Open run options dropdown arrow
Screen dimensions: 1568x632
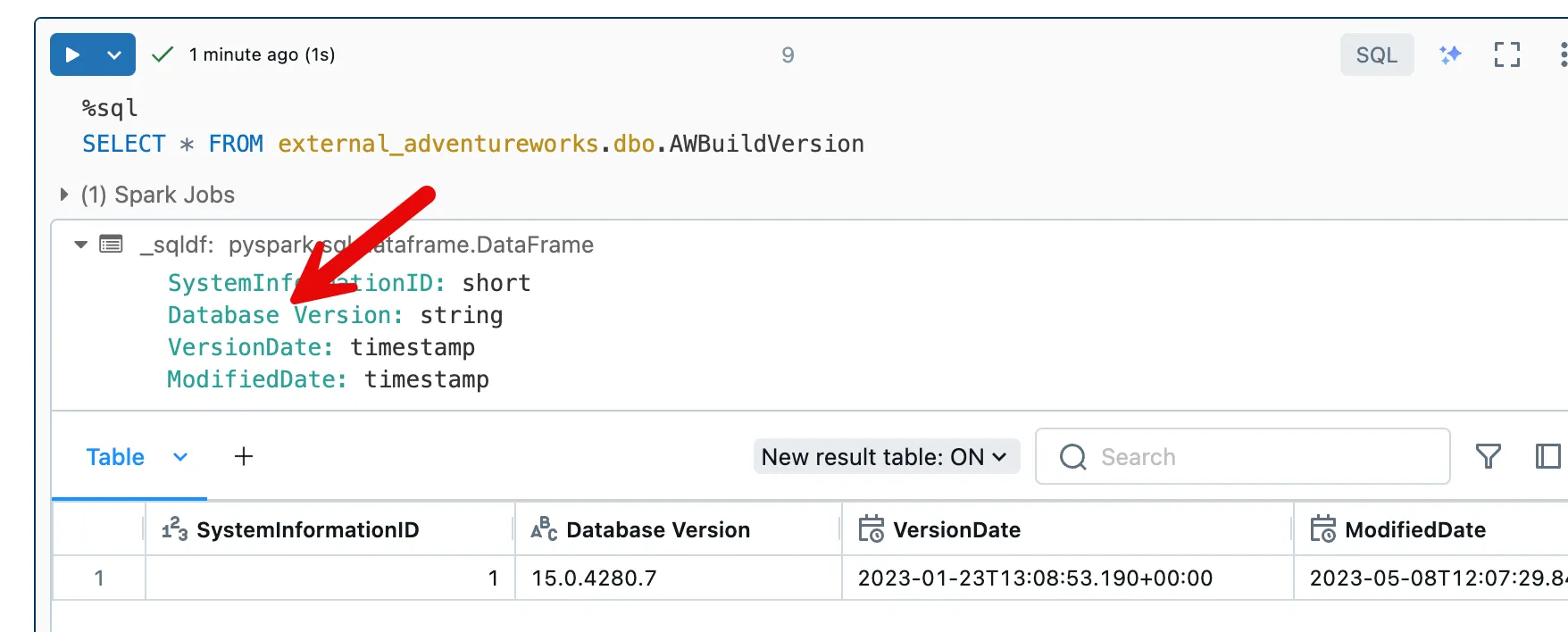click(114, 55)
